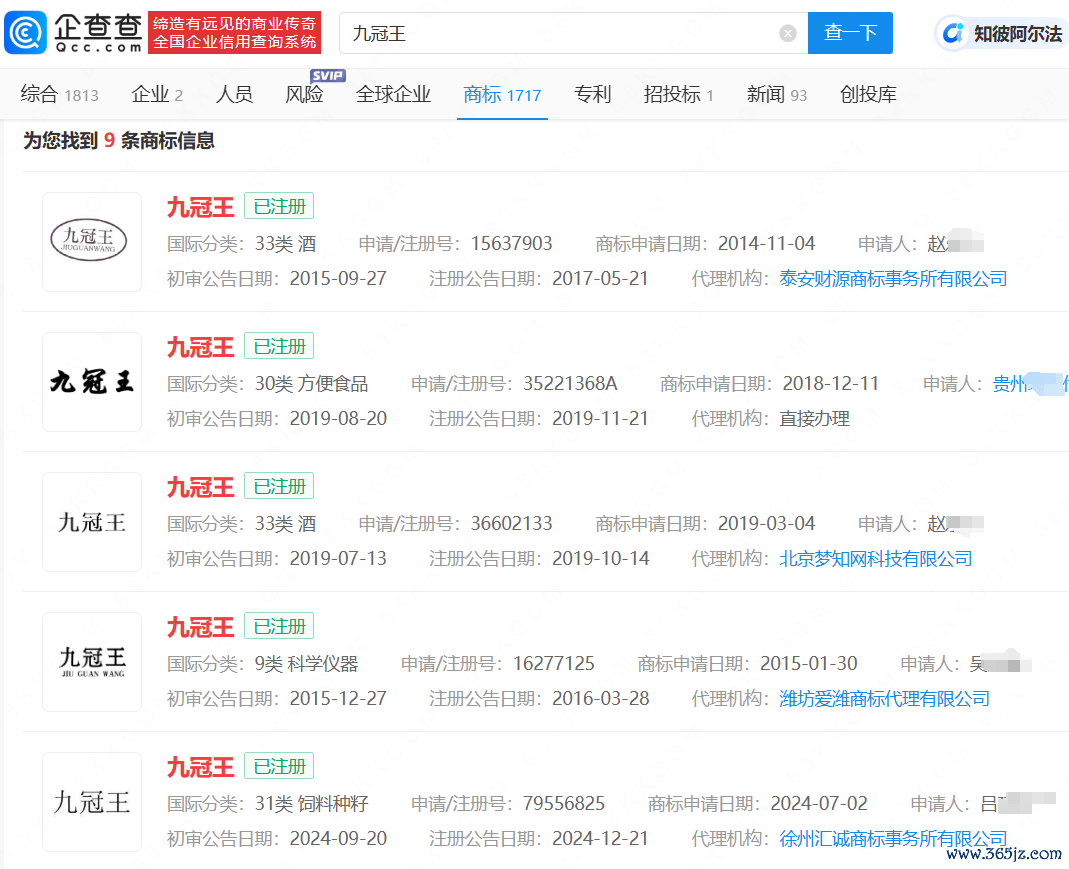Viewport: 1069px width, 869px height.
Task: Click the preliminary notice date 2015-12-27
Action: pyautogui.click(x=338, y=699)
